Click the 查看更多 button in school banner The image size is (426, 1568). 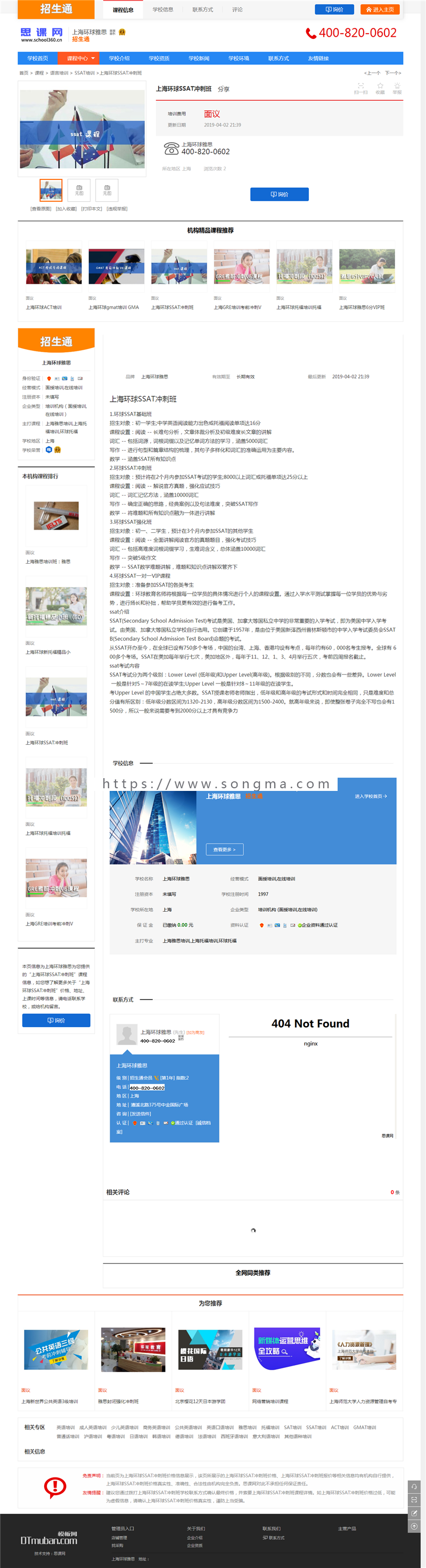225,849
